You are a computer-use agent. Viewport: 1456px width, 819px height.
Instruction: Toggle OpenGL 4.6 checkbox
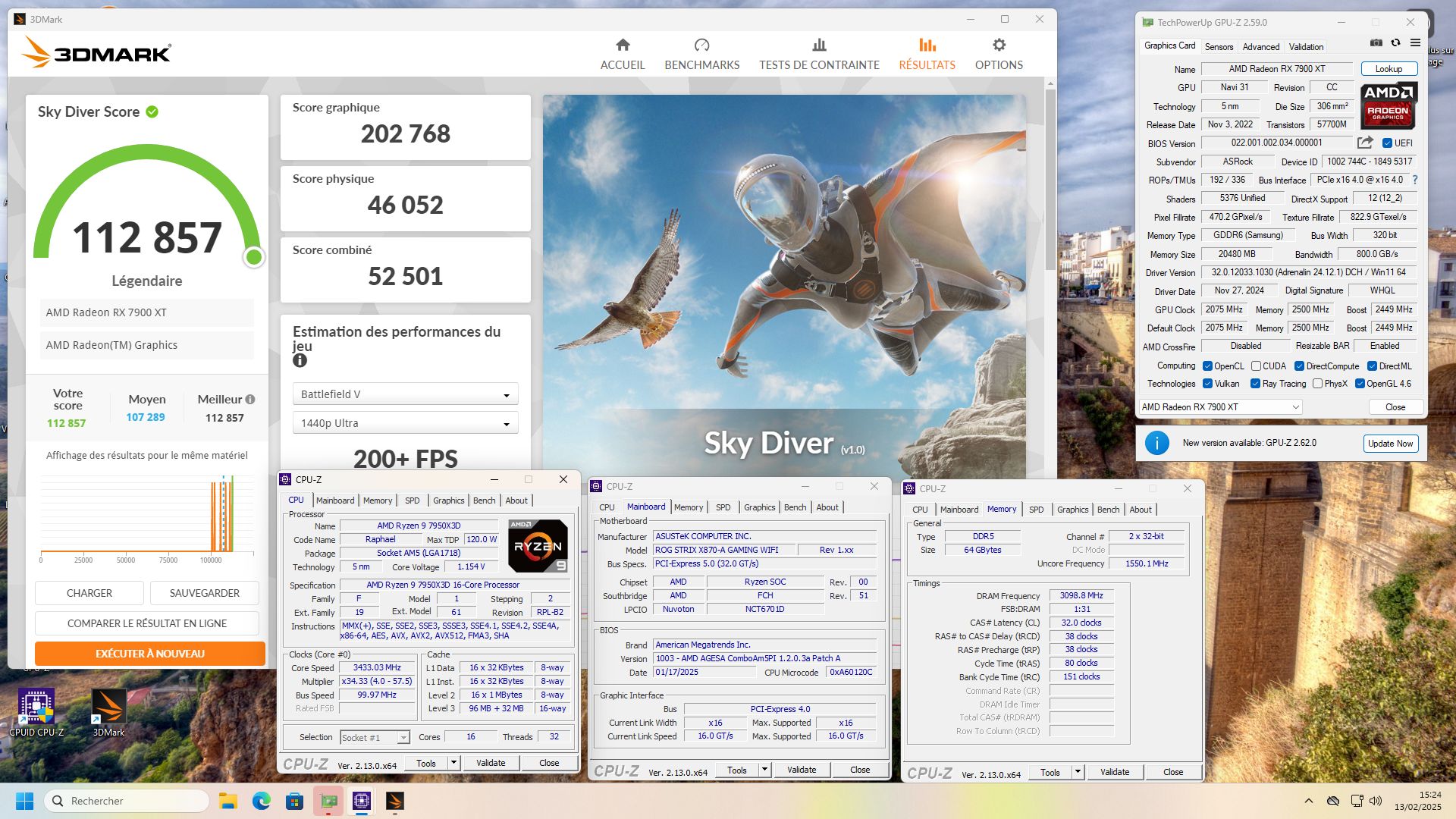pos(1360,384)
